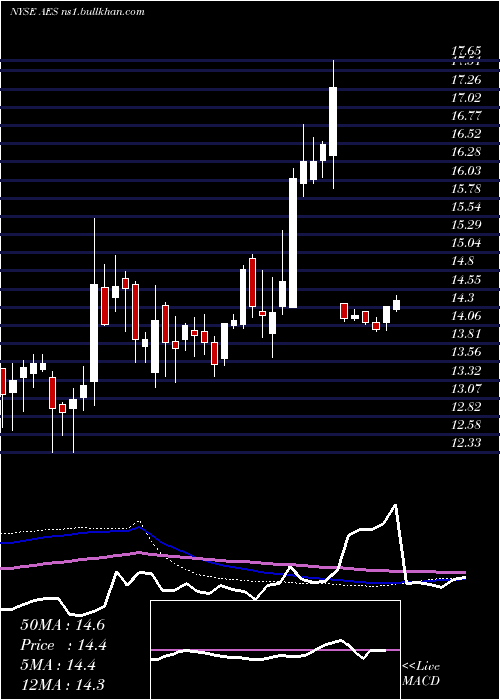Click the 13.32 price axis label
Screen dimensions: 500x700
coord(467,371)
